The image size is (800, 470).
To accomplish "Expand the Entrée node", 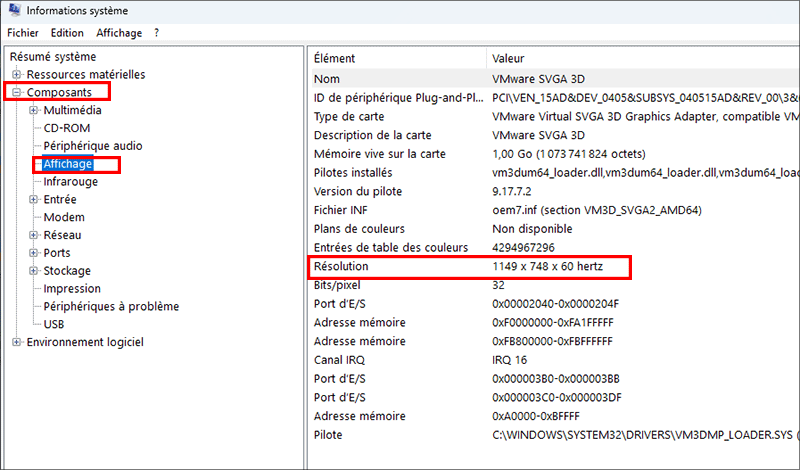I will coord(34,200).
